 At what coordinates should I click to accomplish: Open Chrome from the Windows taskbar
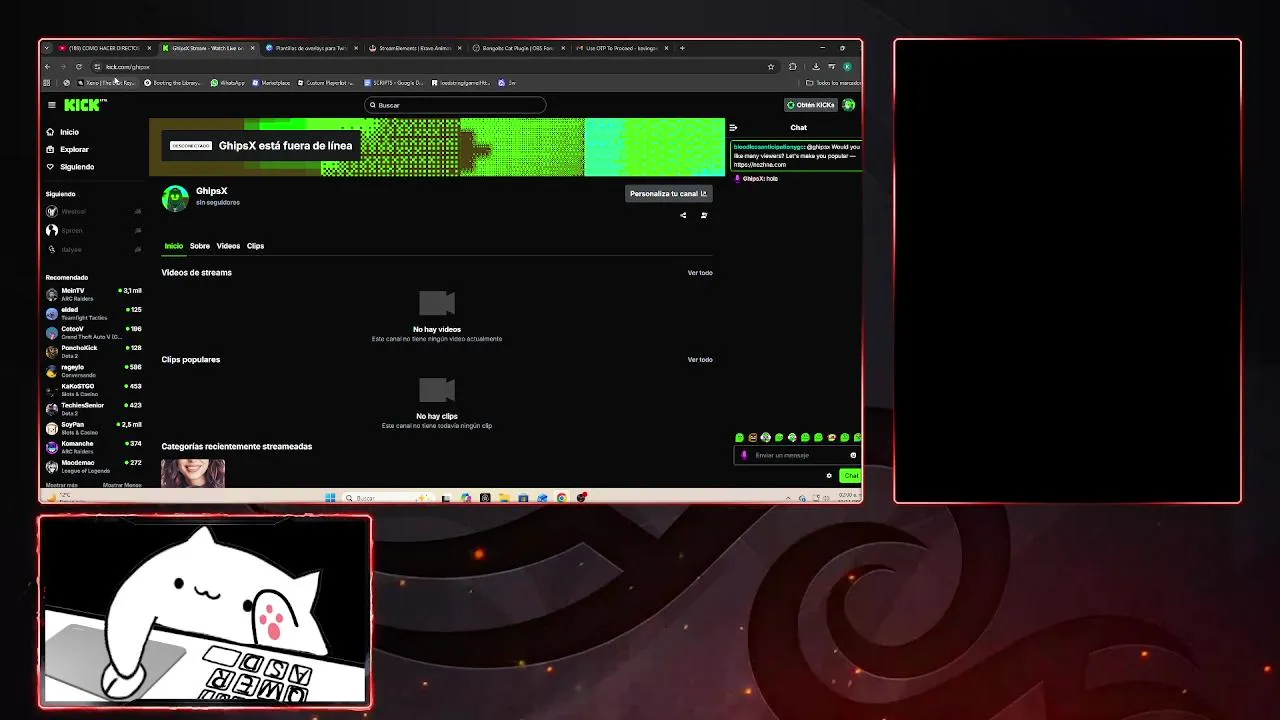tap(561, 498)
